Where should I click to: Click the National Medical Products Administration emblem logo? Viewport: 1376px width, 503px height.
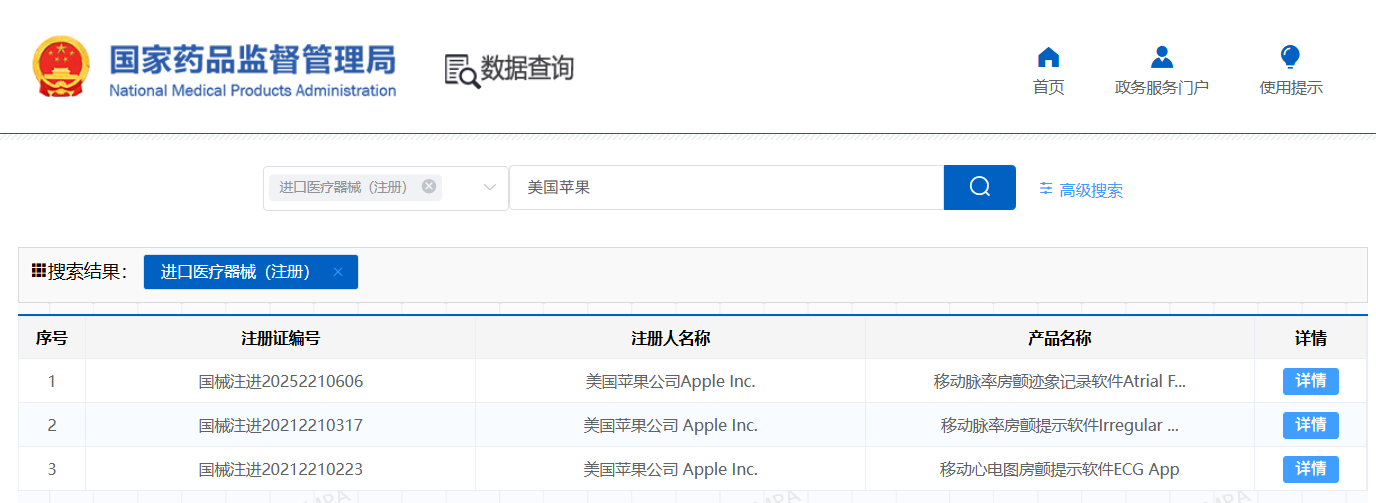pyautogui.click(x=61, y=67)
